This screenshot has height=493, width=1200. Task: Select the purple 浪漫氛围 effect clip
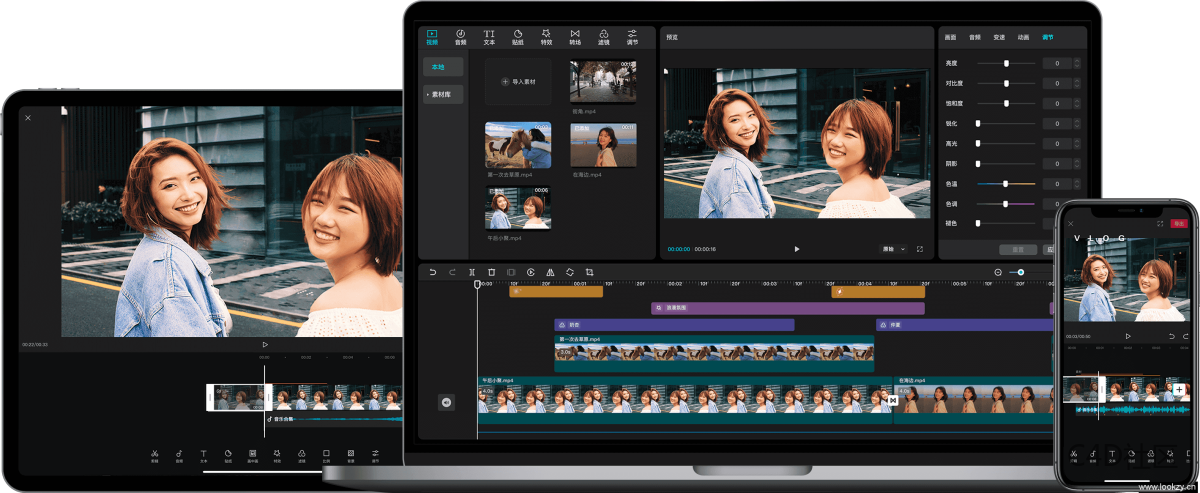pos(786,308)
